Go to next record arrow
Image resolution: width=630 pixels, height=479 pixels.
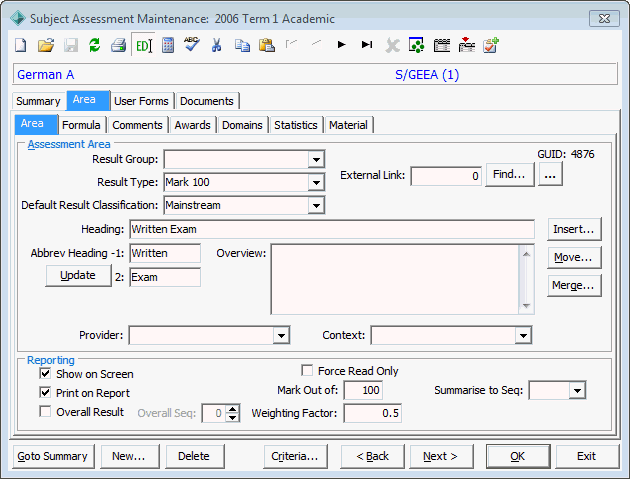pyautogui.click(x=342, y=44)
